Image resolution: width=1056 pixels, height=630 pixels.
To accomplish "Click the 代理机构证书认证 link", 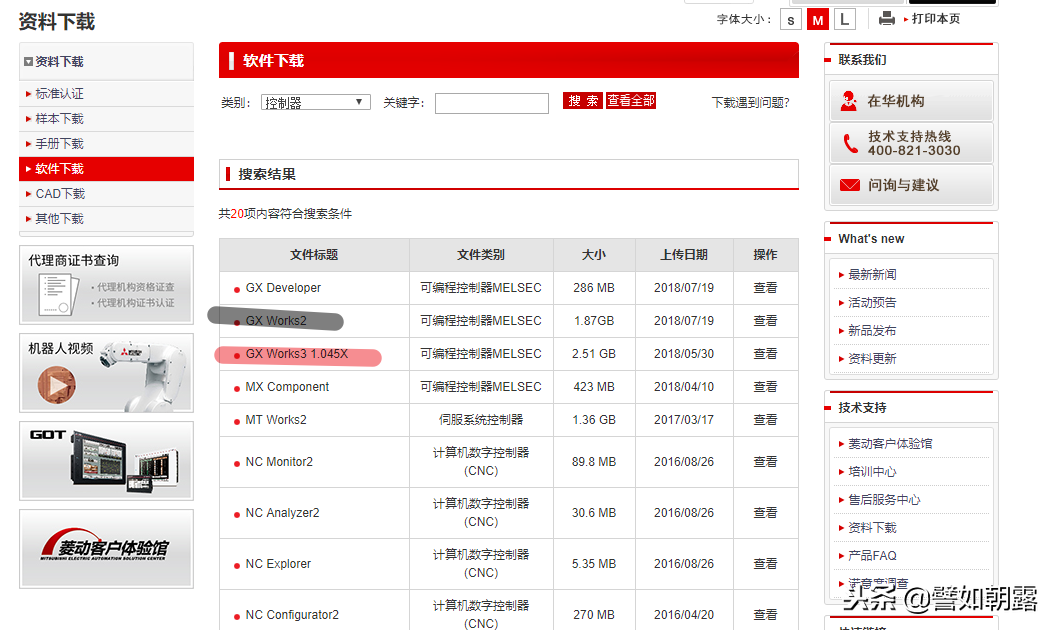I will (135, 303).
